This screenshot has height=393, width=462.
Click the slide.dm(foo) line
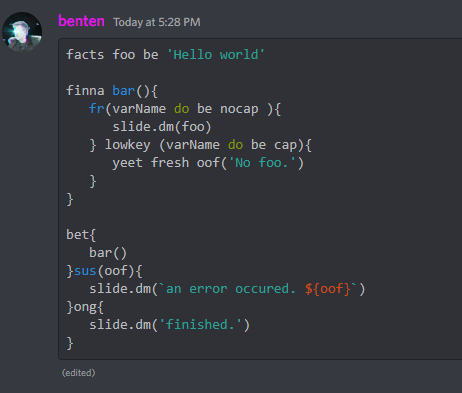click(x=162, y=127)
